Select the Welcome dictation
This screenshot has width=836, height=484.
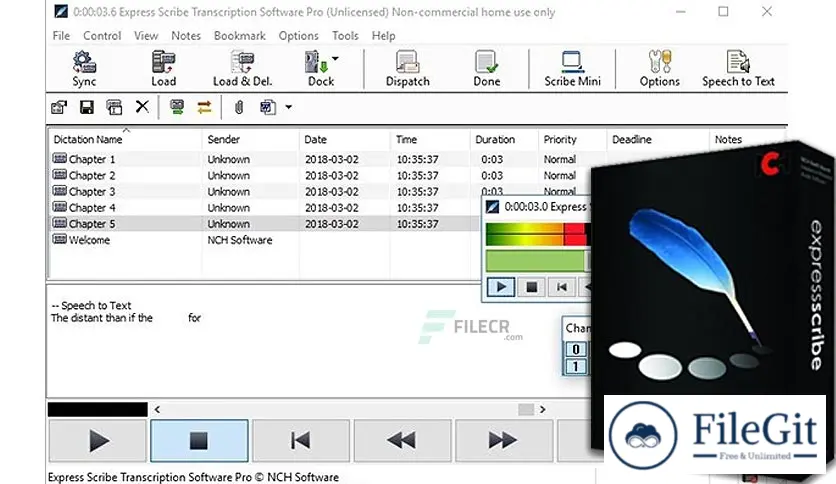click(81, 240)
